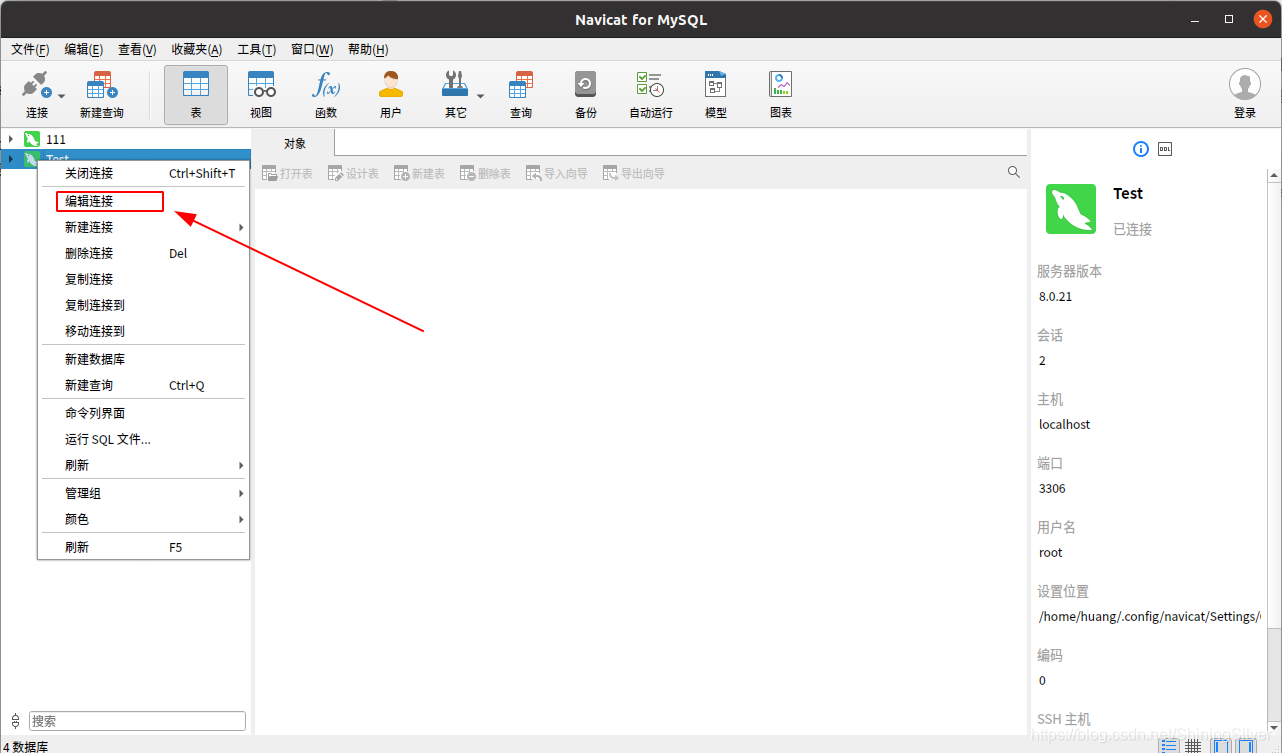This screenshot has width=1282, height=753.
Task: Switch to the DDL icon in right panel
Action: 1165,149
